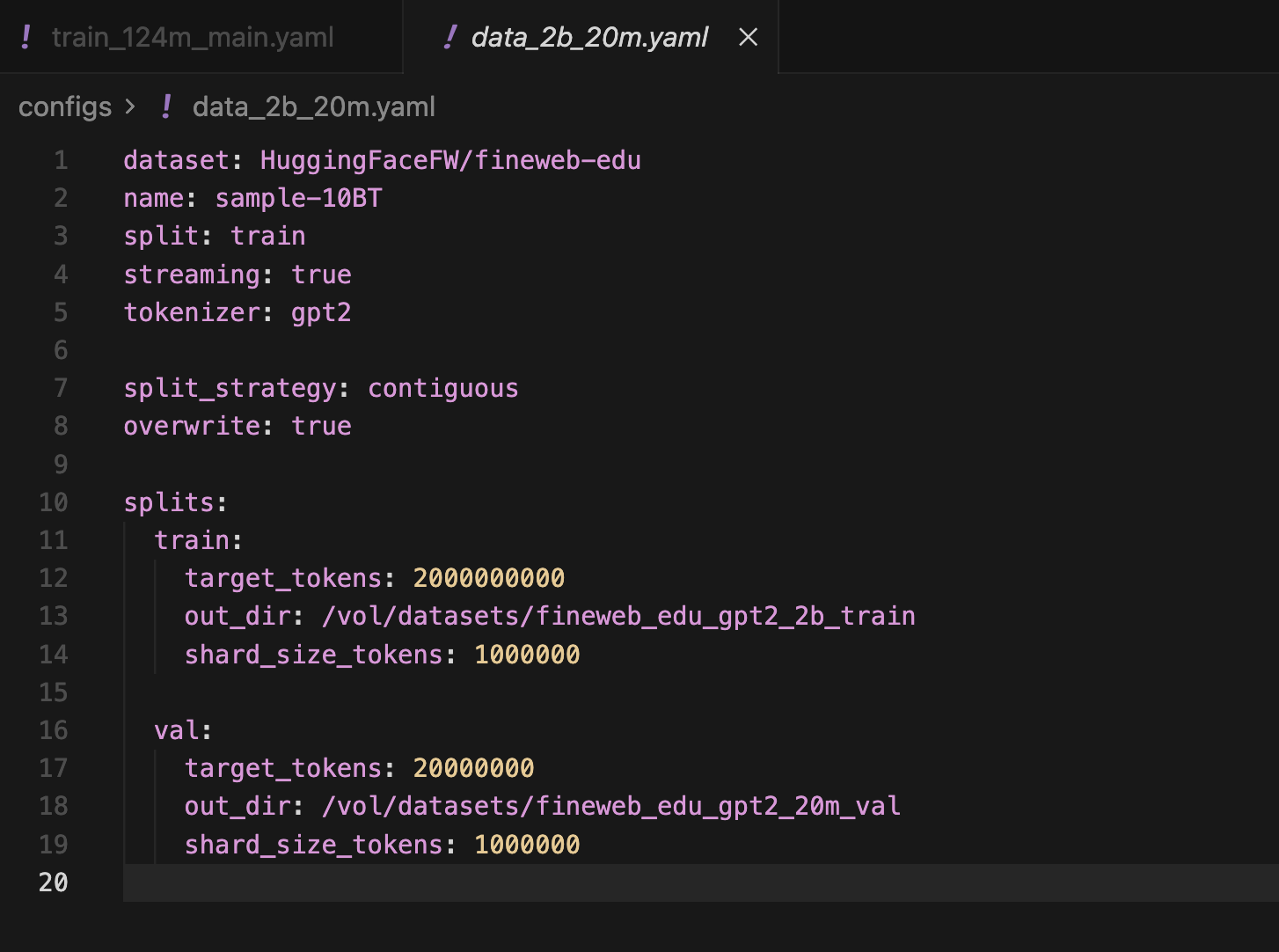Click the value sample-10BT
1279x952 pixels.
coord(299,198)
